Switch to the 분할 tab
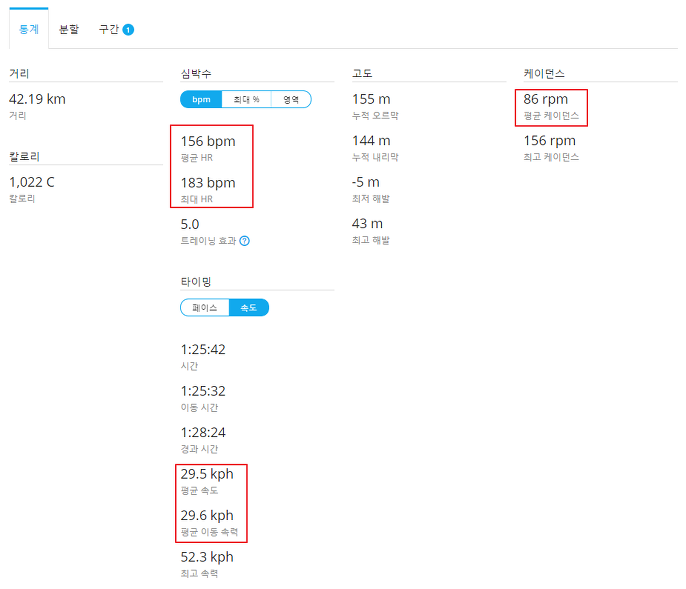 coord(69,29)
